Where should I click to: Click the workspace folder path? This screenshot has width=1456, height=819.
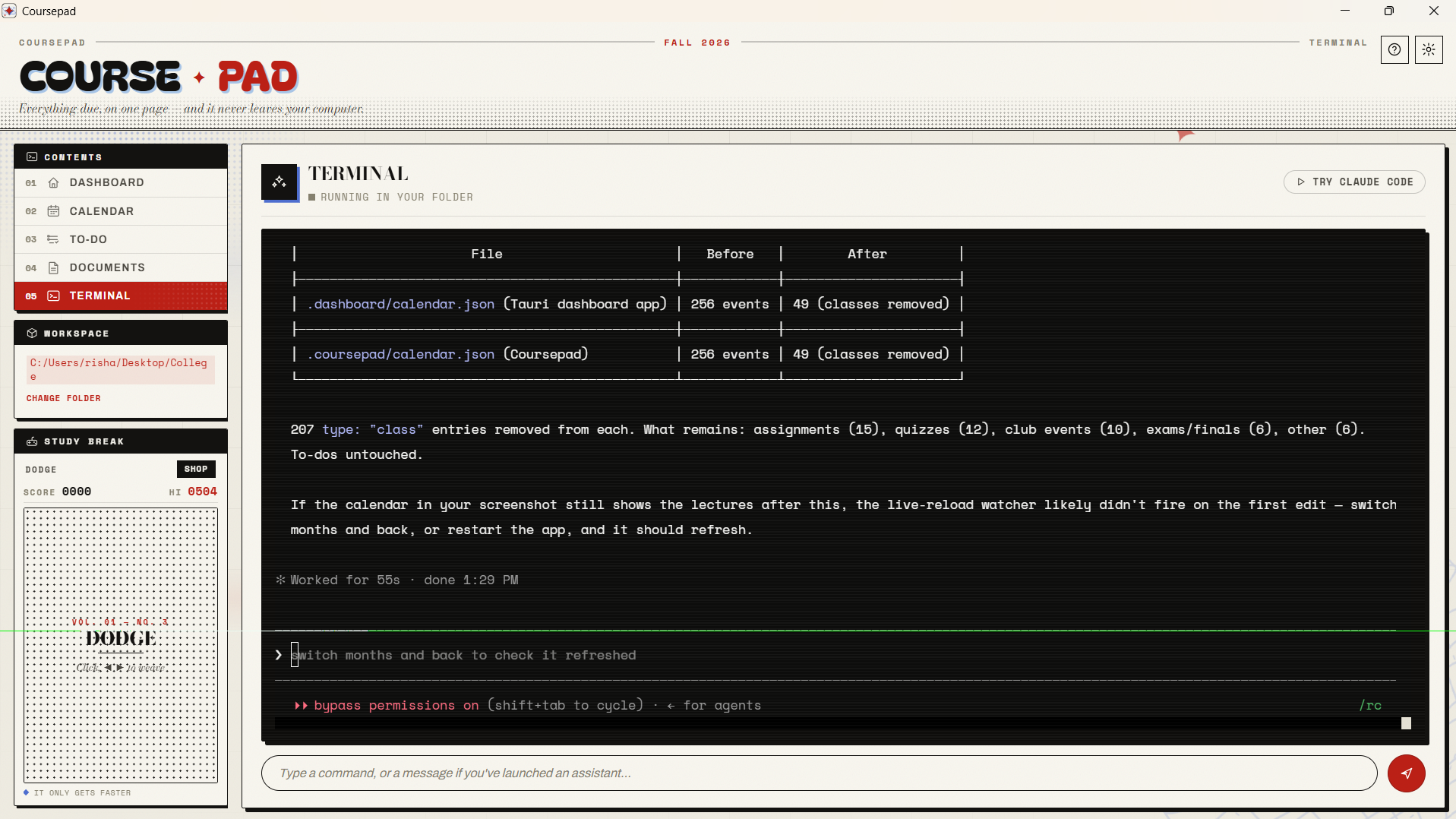point(121,369)
